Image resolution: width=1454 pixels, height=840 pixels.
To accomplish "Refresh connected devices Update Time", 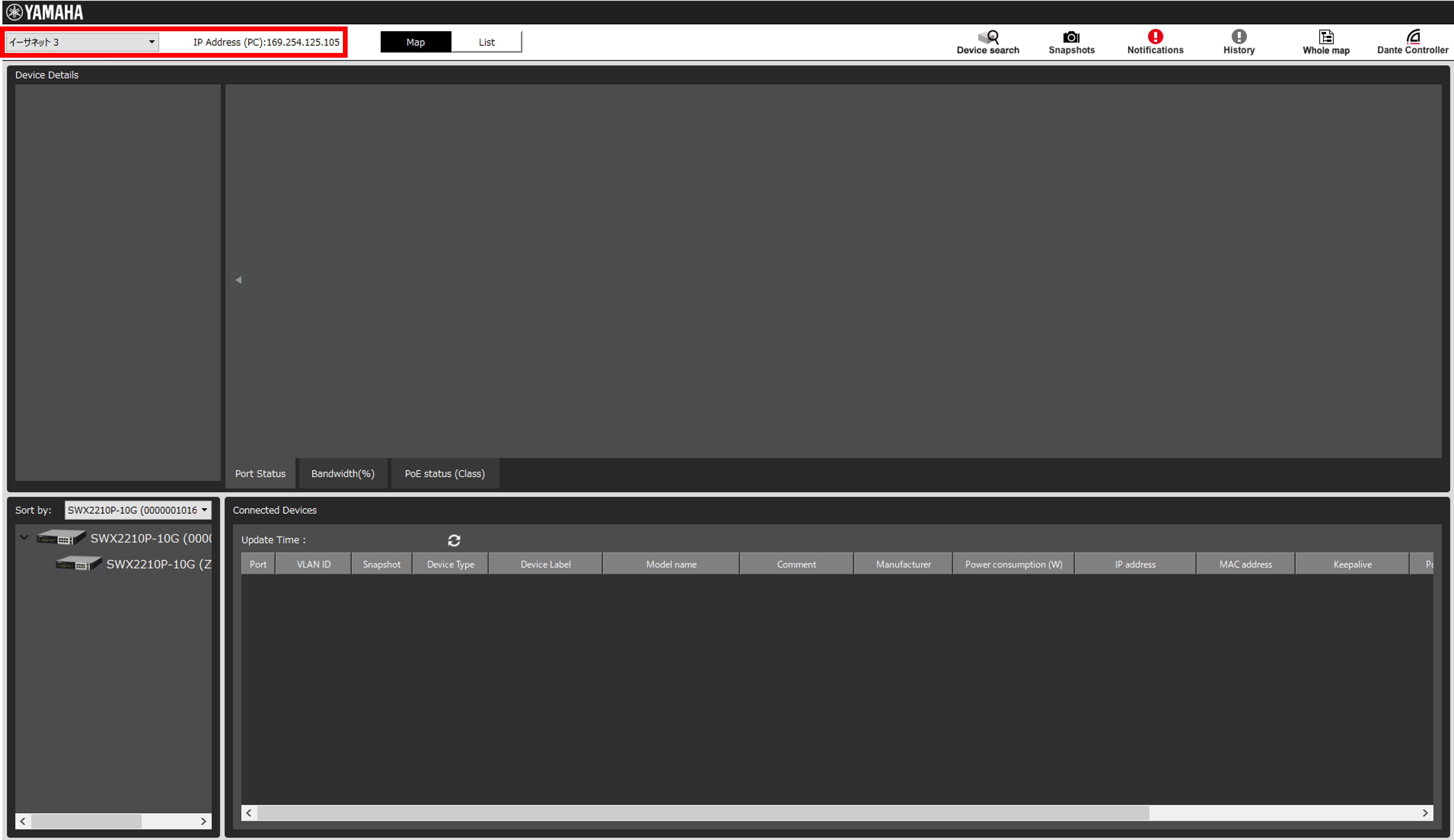I will click(454, 540).
